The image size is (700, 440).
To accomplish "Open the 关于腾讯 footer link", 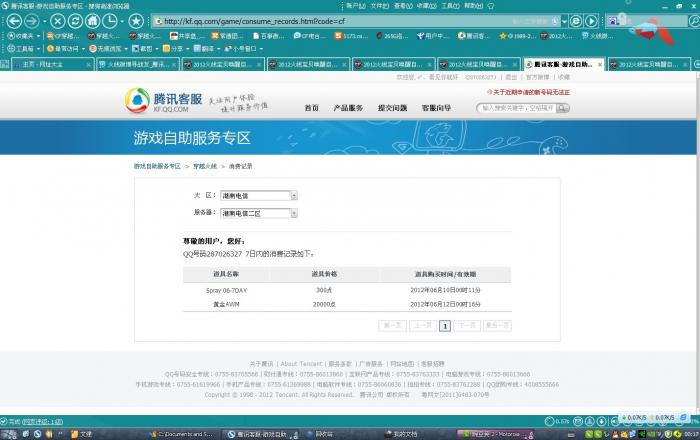I will point(261,364).
